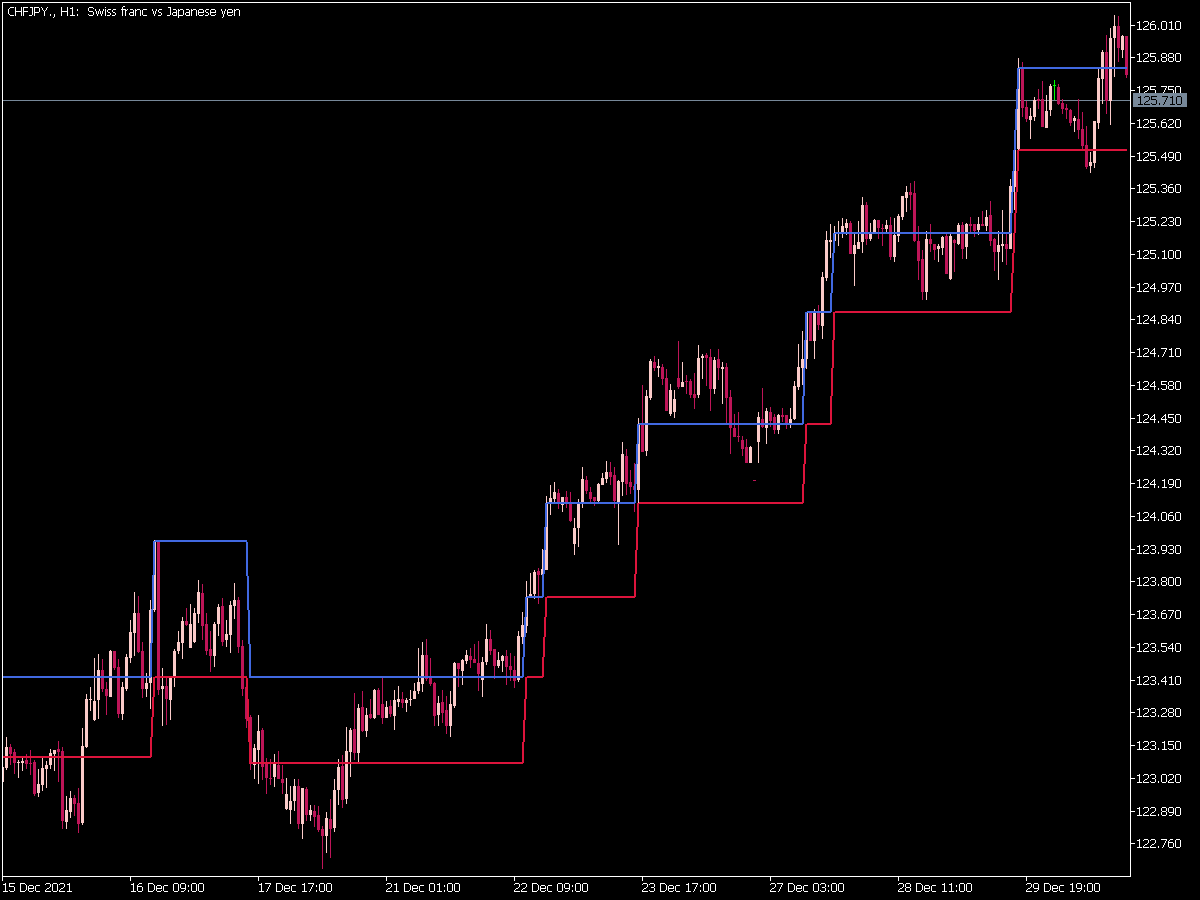This screenshot has width=1200, height=900.
Task: Click the 22 Dec 09:00 time label
Action: point(551,887)
